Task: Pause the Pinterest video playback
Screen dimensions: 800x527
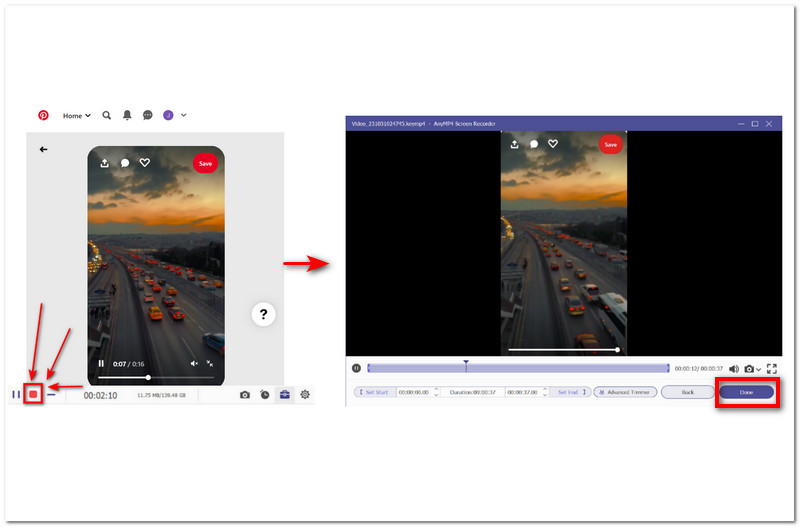Action: [x=101, y=364]
